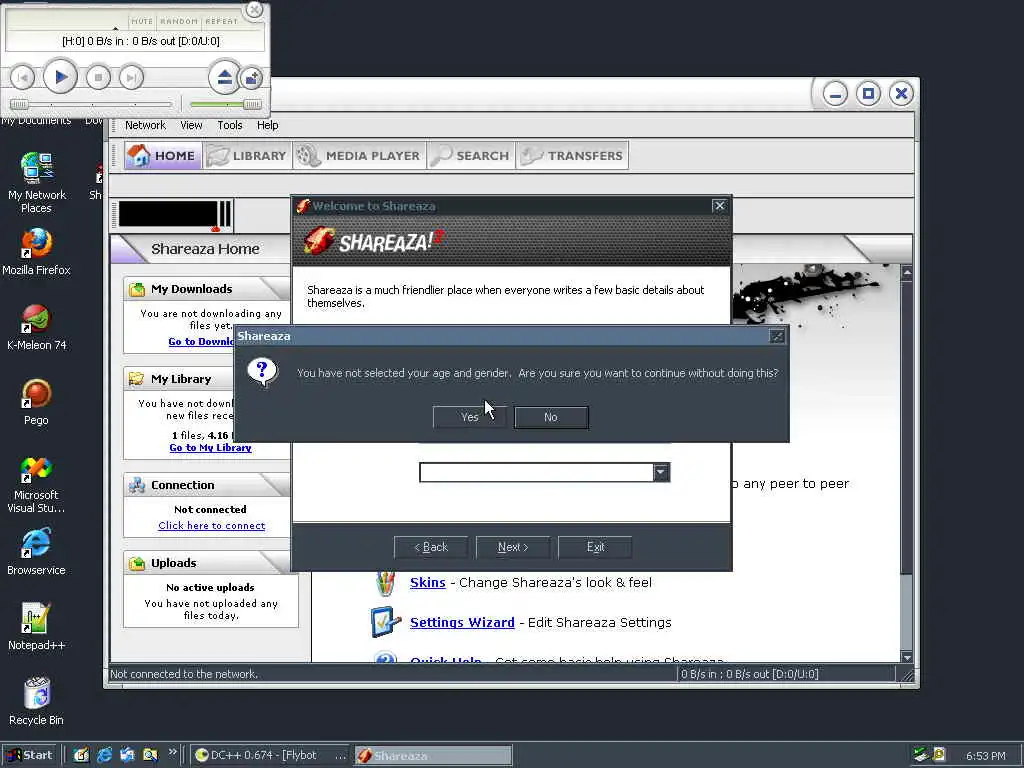Click the Settings Wizard checkbox icon
1024x768 pixels.
(385, 621)
